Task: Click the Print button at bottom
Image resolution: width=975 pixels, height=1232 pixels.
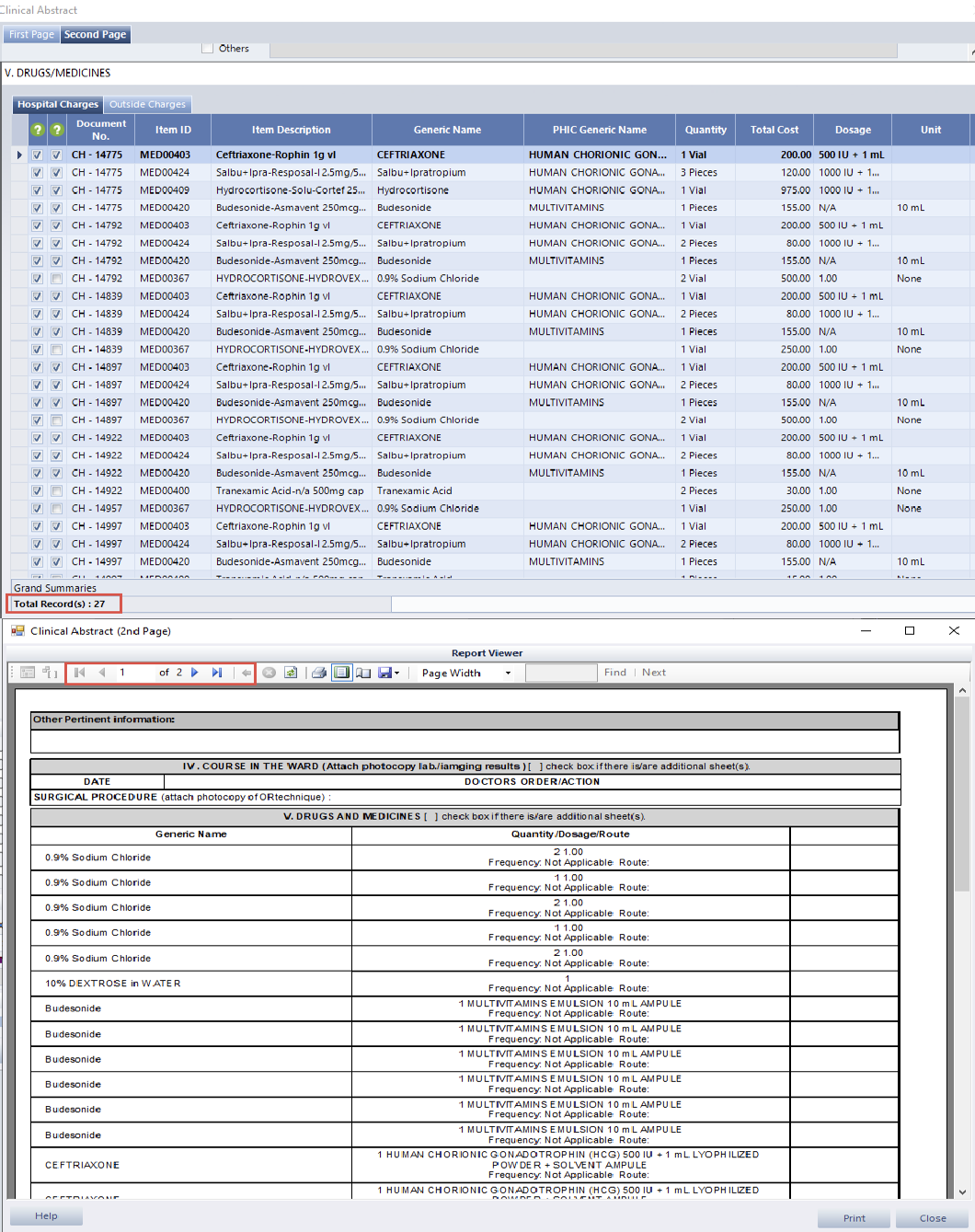Action: 854,1217
